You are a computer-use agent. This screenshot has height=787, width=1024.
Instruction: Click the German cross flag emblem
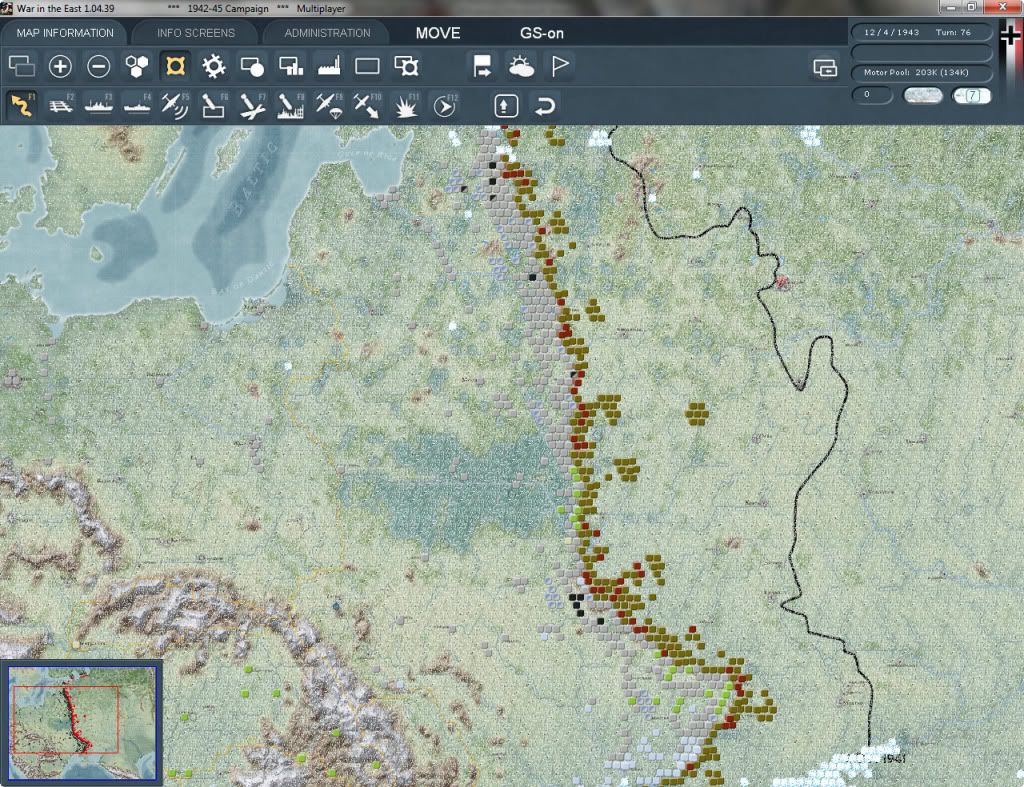pyautogui.click(x=1010, y=35)
